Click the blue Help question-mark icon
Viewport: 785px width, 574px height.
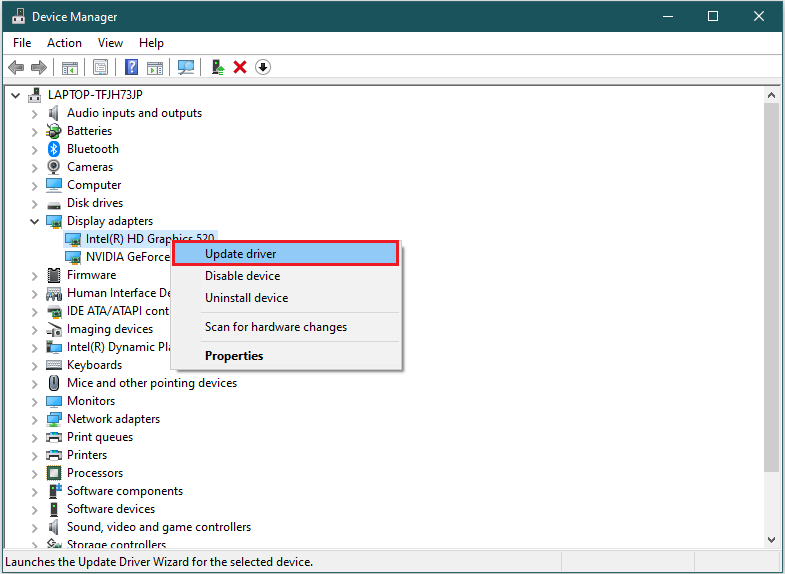(131, 67)
